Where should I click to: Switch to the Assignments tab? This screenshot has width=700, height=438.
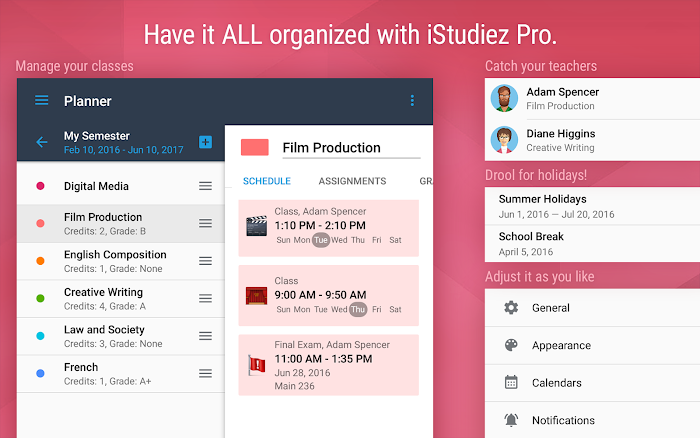point(352,181)
